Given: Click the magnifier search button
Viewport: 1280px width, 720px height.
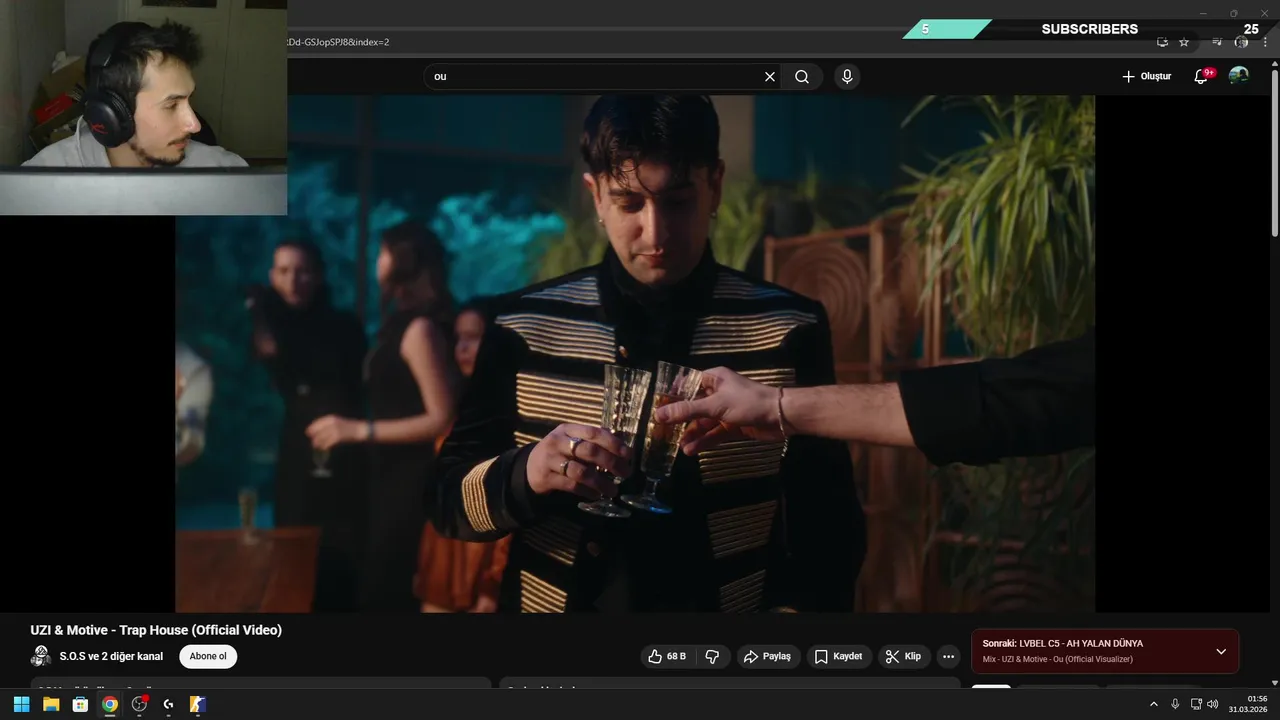Looking at the screenshot, I should 802,77.
